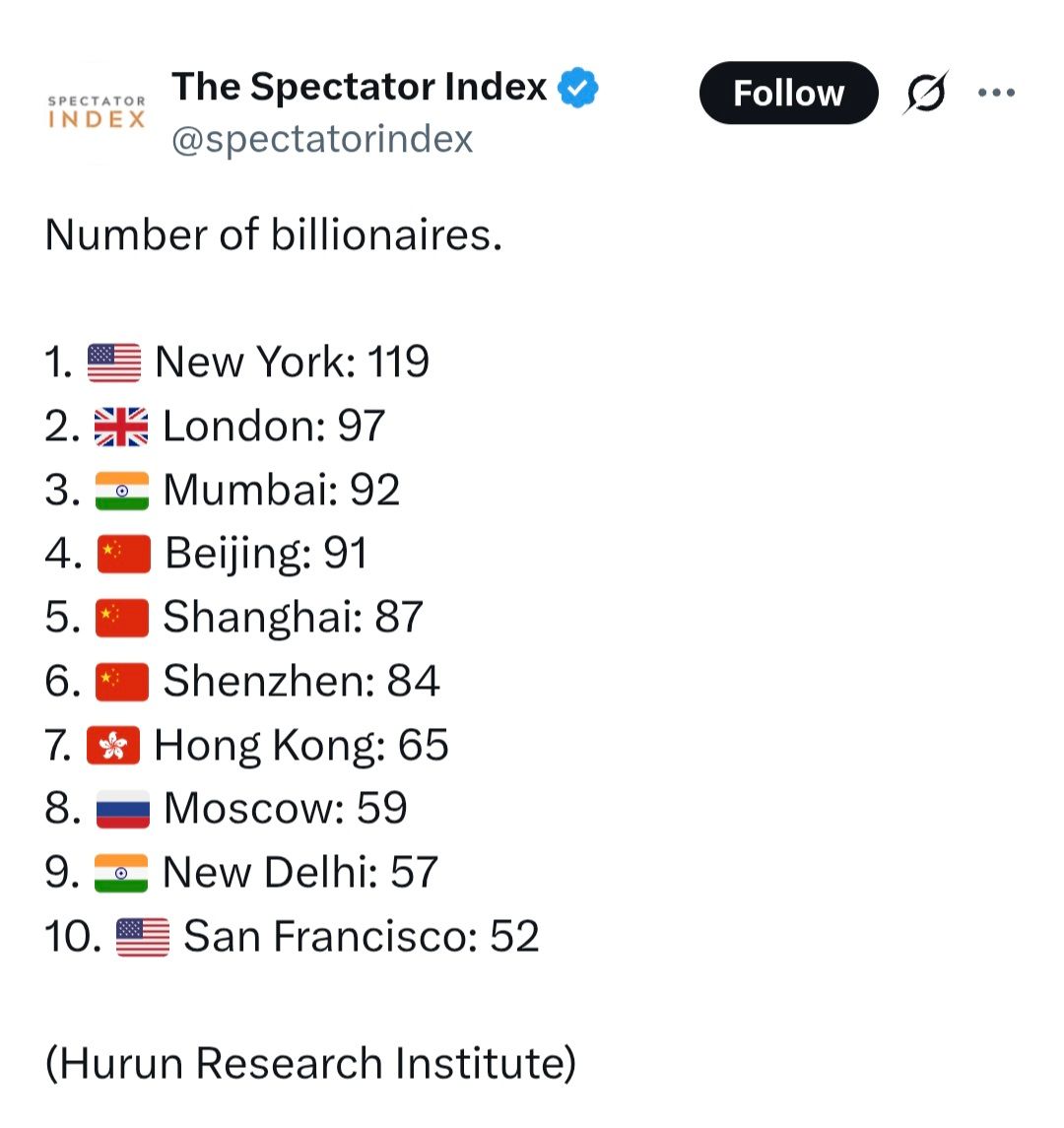Click the "(Hurun Research Institute)" source text
This screenshot has width=1064, height=1128.
tap(310, 1064)
